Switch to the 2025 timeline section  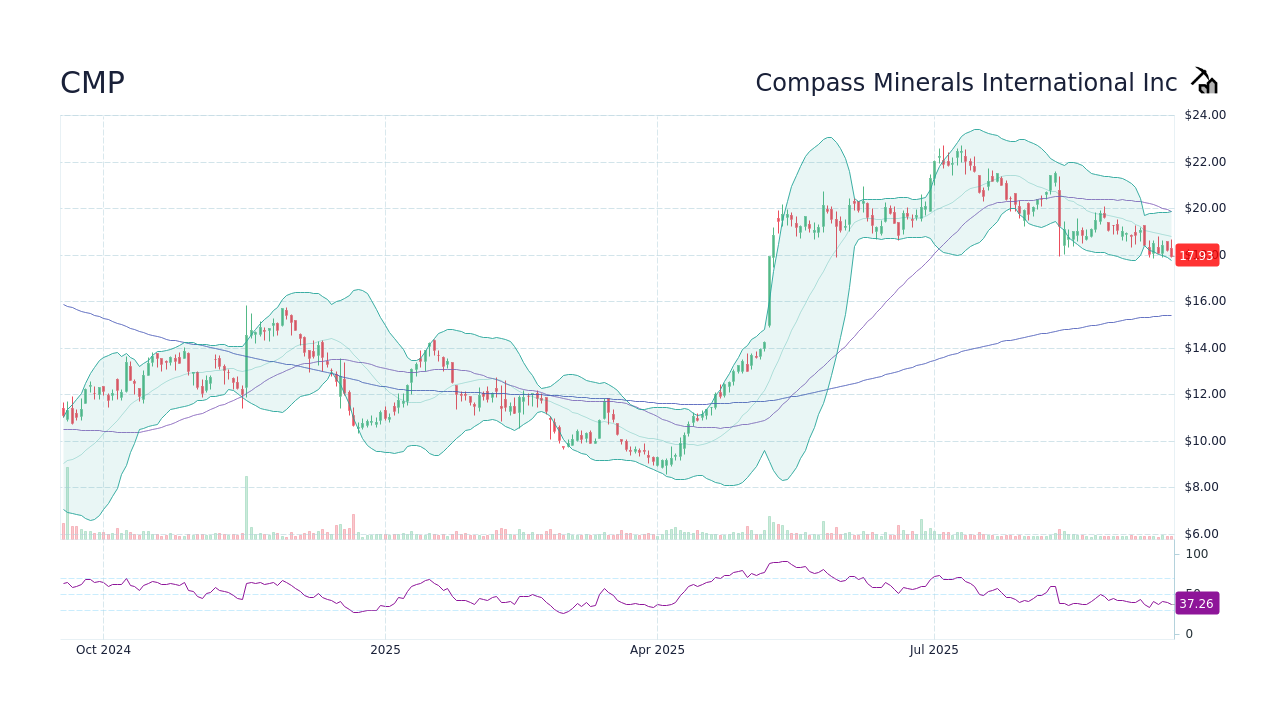(385, 649)
